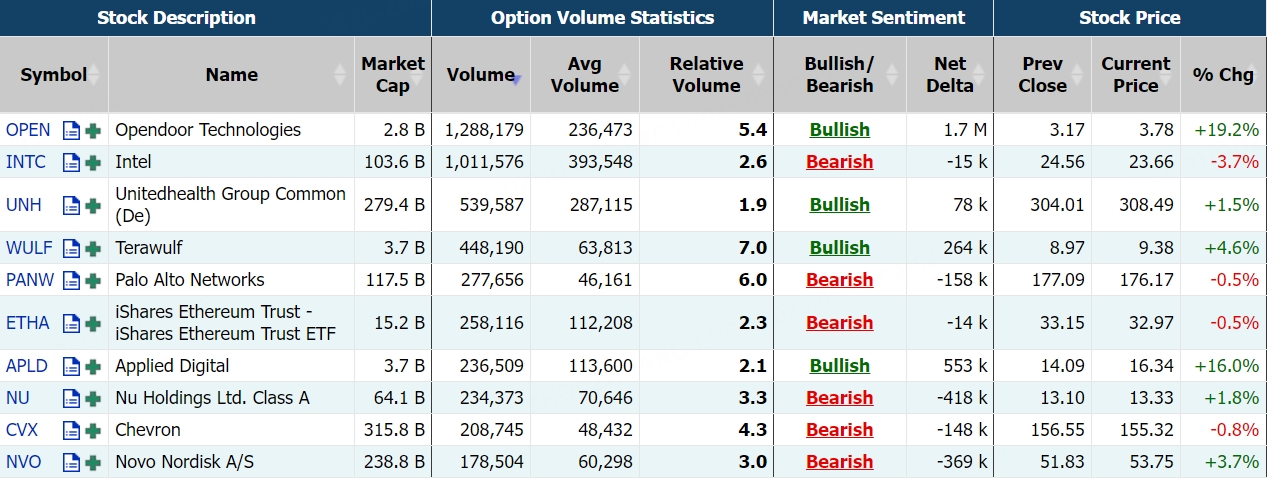Sort table by Name column
The height and width of the screenshot is (478, 1267).
pyautogui.click(x=231, y=75)
